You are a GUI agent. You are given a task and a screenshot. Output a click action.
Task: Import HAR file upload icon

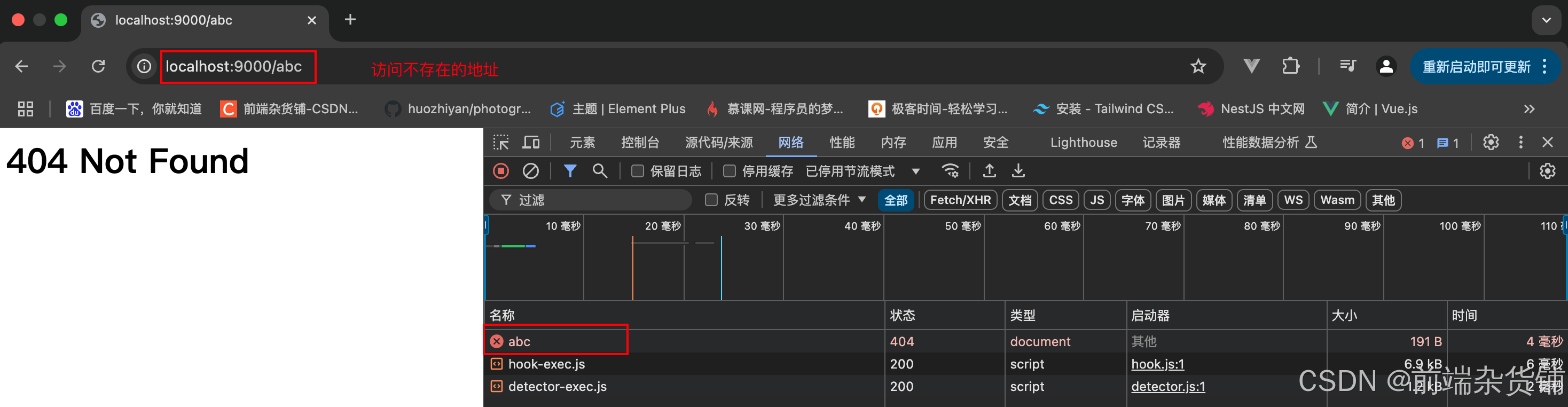[x=989, y=171]
